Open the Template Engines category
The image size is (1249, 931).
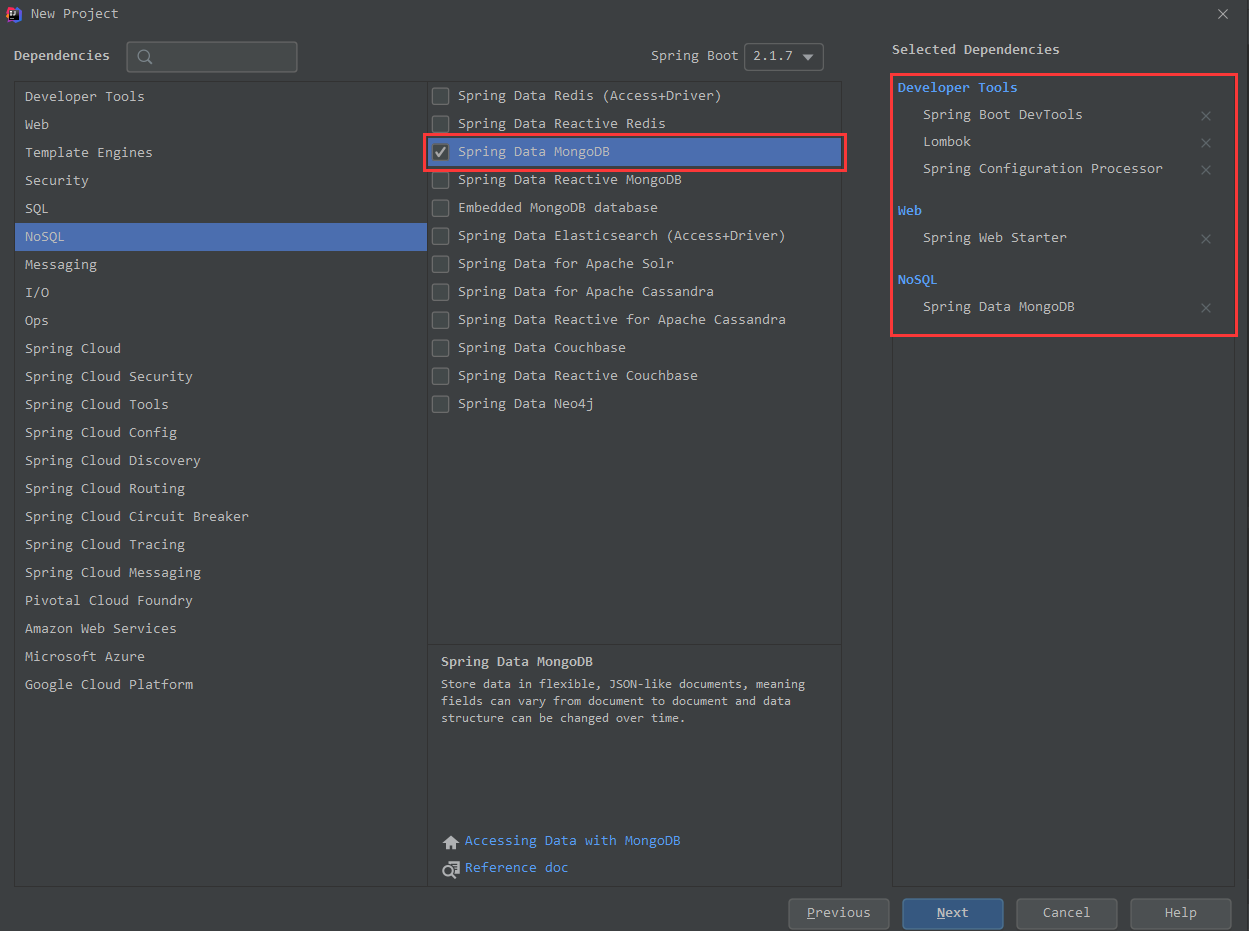pyautogui.click(x=221, y=153)
